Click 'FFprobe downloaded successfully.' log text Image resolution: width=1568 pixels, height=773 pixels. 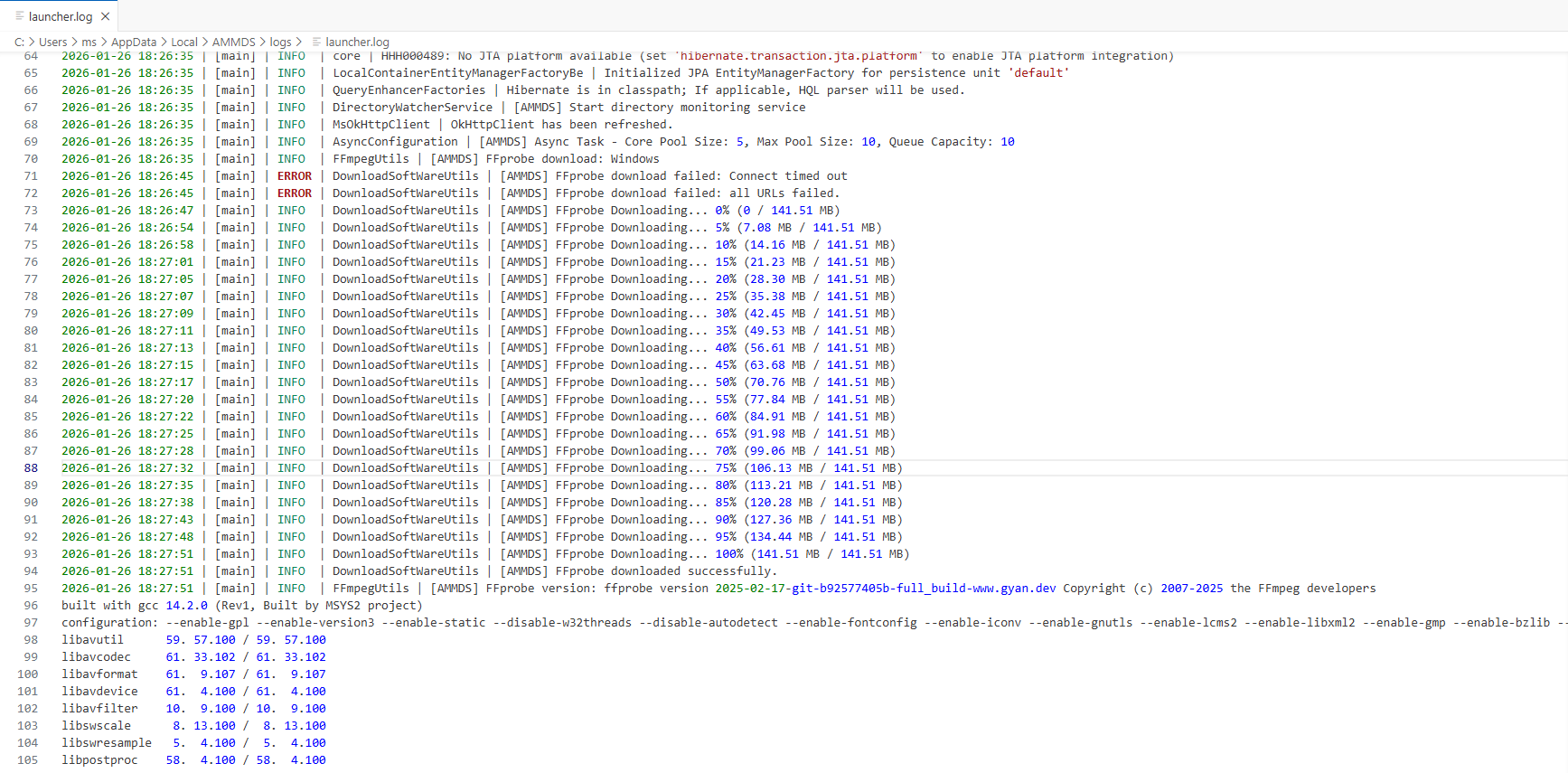[665, 571]
